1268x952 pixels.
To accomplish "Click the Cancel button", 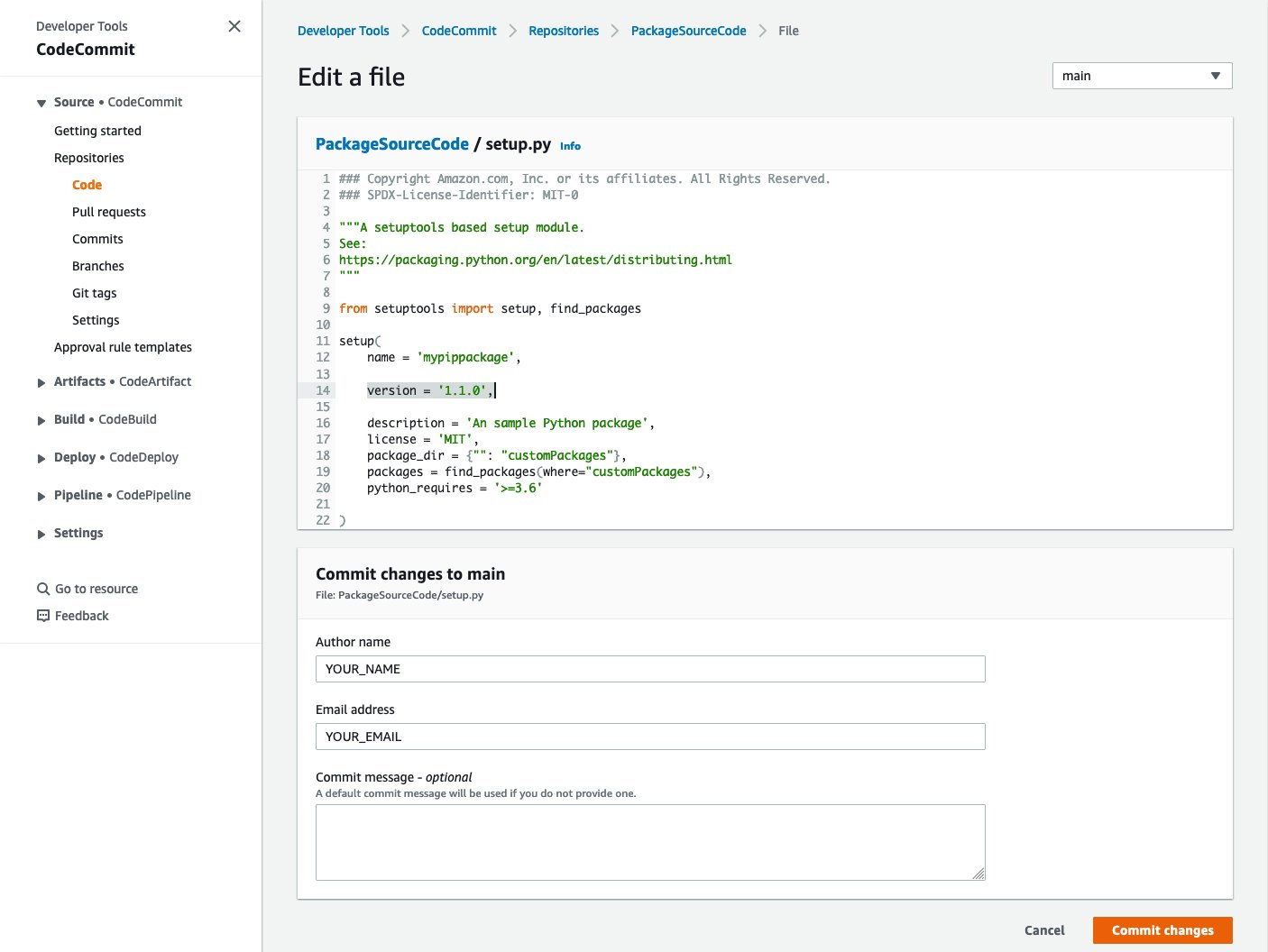I will (x=1043, y=929).
